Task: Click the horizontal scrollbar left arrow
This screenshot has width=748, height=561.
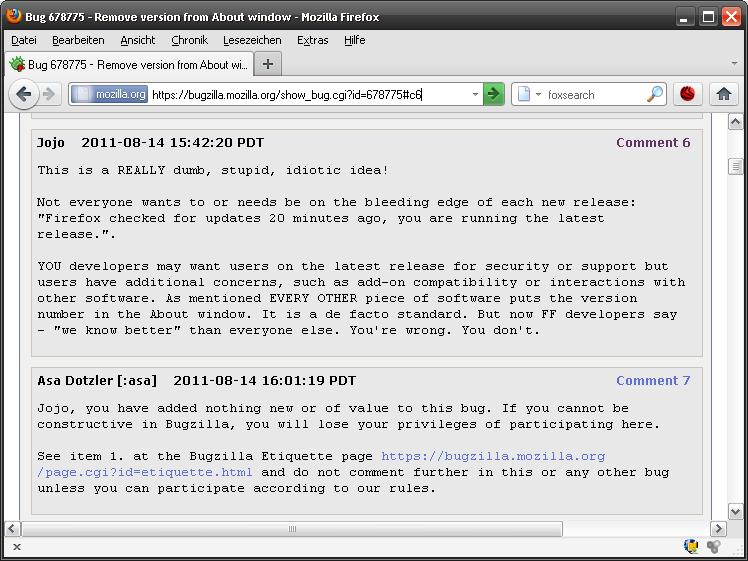Action: coord(12,529)
